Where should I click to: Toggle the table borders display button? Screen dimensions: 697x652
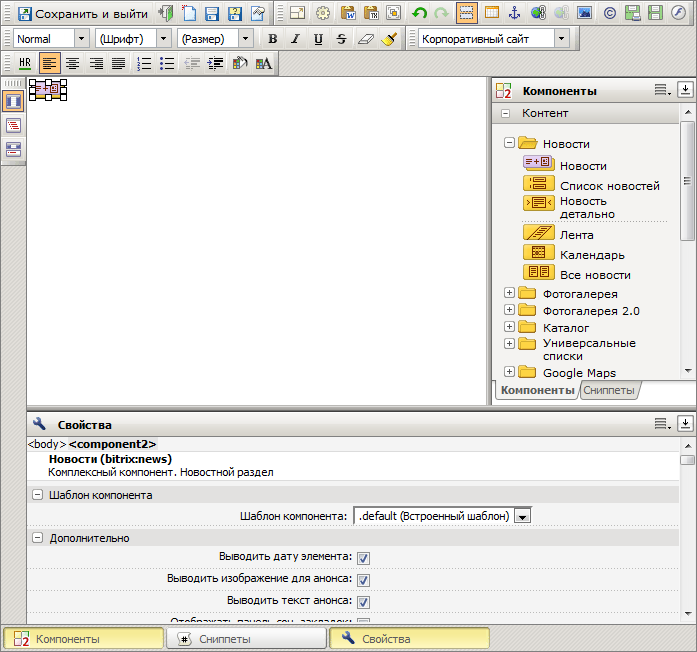[467, 13]
